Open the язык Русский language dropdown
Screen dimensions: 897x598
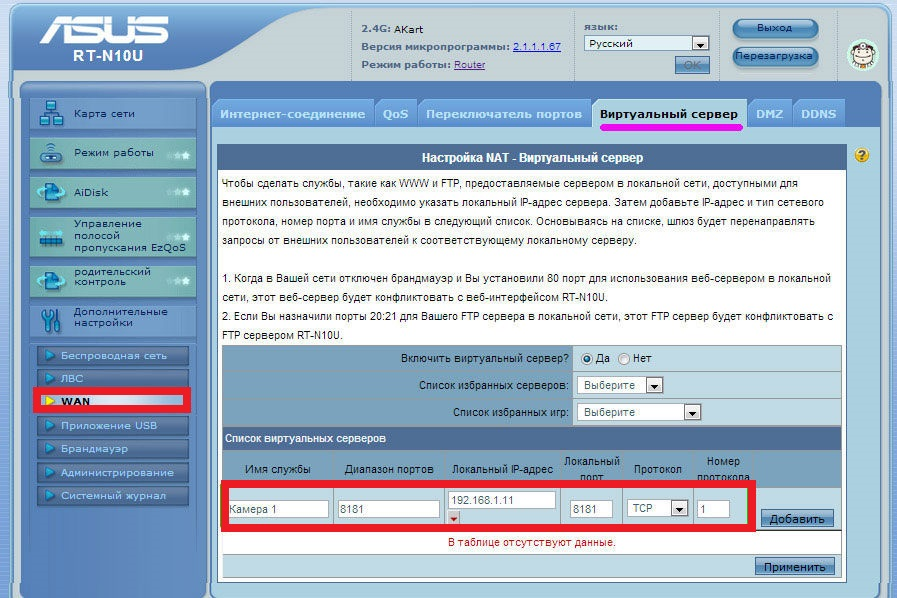[x=646, y=43]
